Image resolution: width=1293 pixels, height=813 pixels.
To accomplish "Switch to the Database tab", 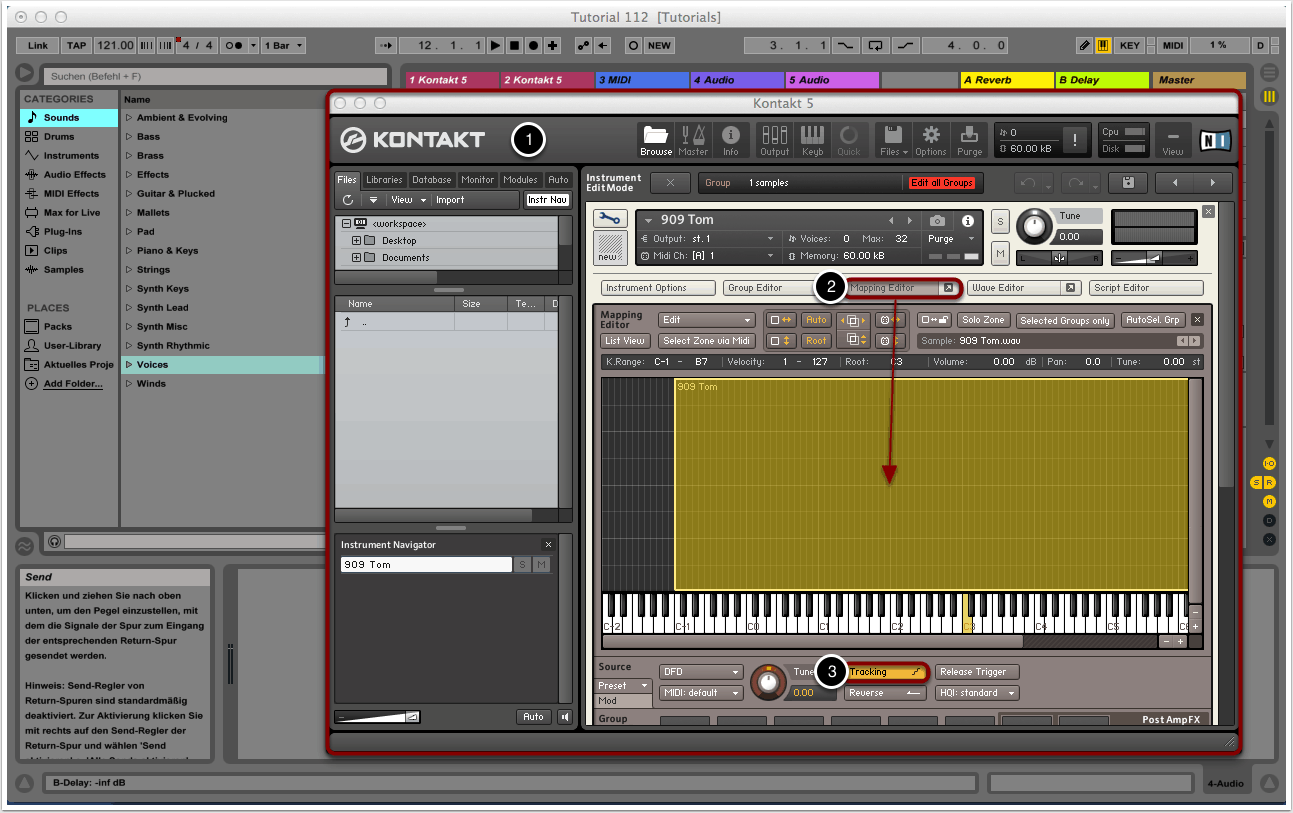I will tap(431, 180).
